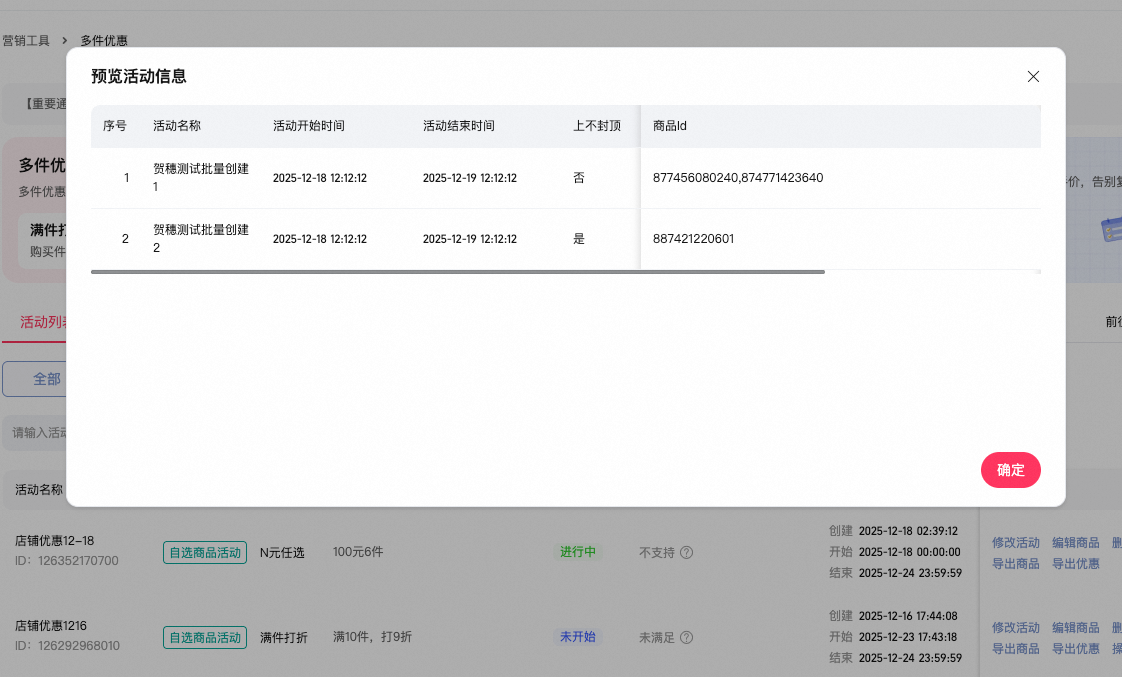Click the help icon beside 不支持

coord(687,552)
